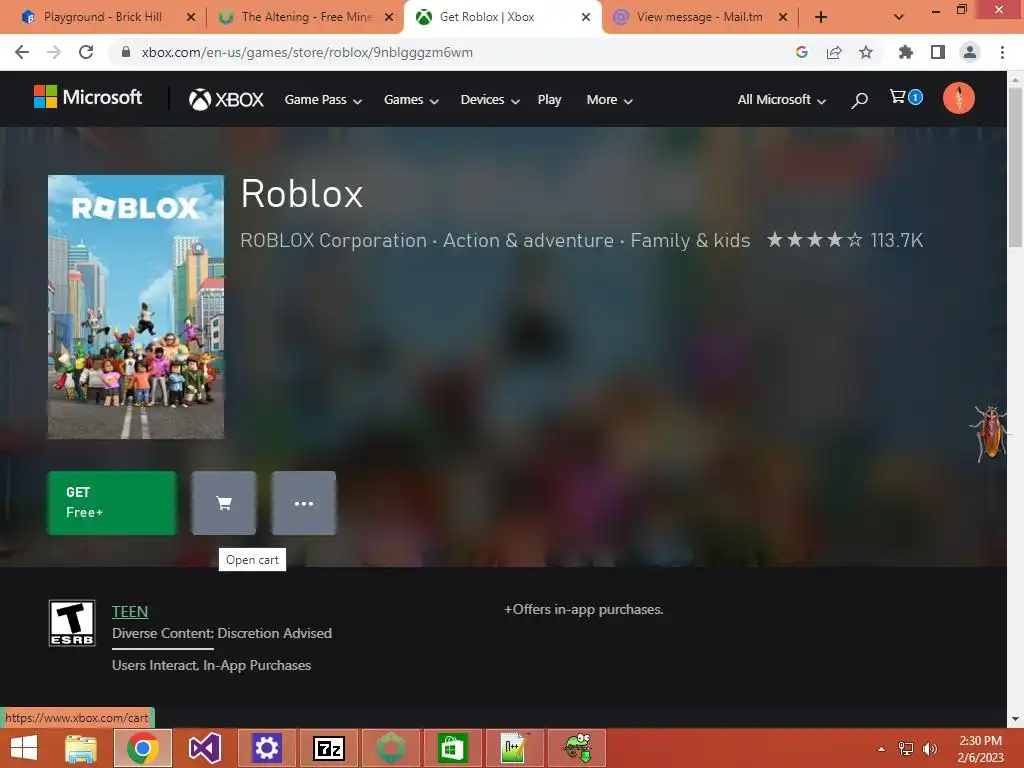This screenshot has width=1024, height=768.
Task: Click the volume speaker in system tray
Action: pos(930,748)
